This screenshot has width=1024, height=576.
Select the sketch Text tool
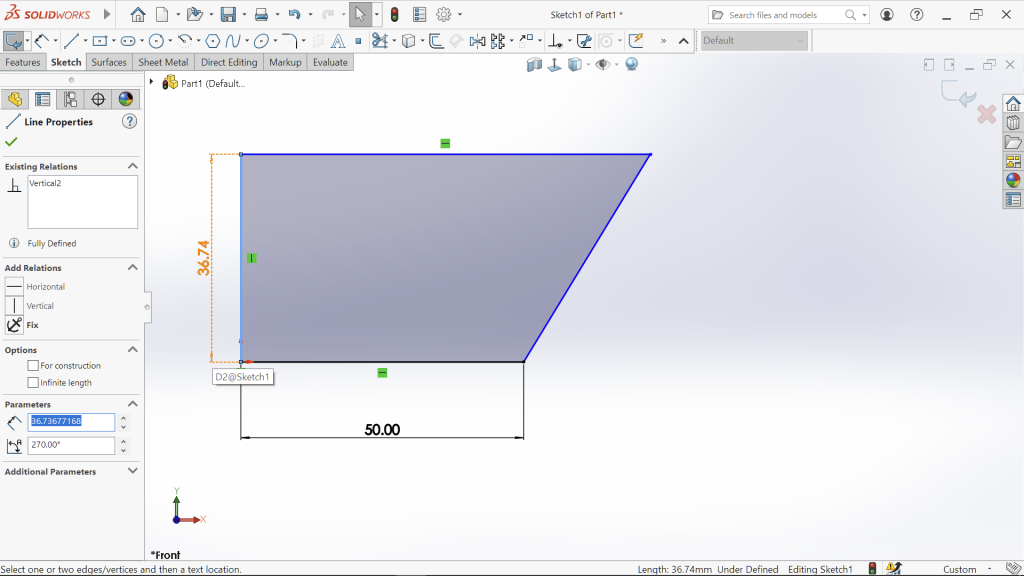click(338, 41)
